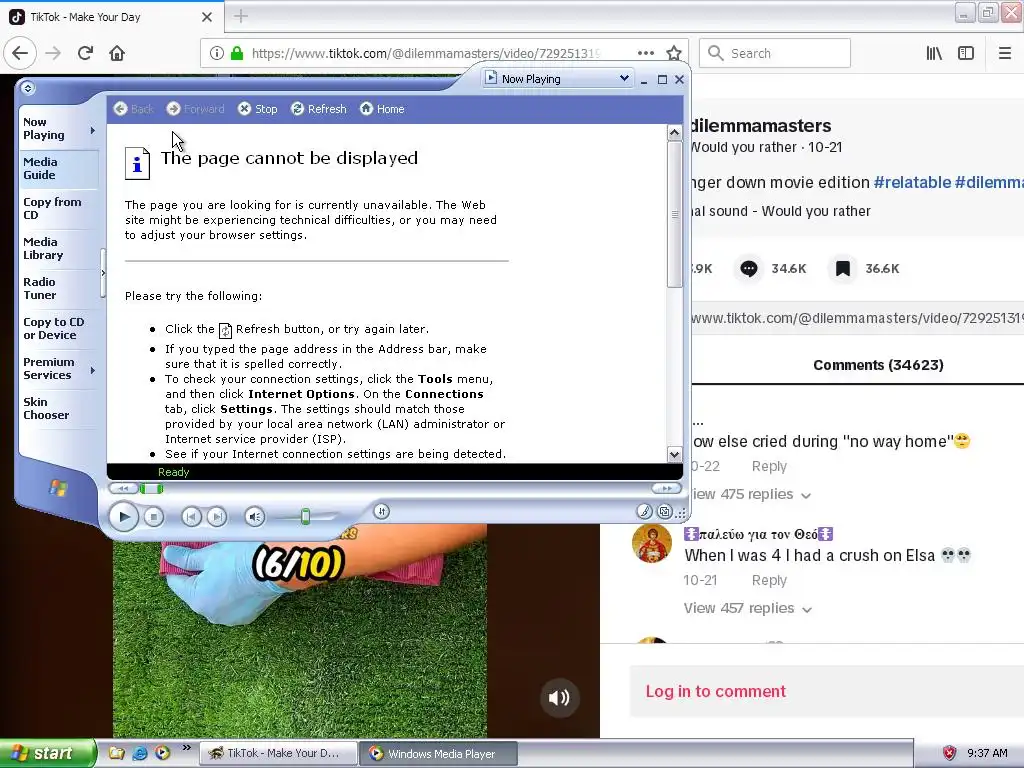
Task: Expand View 457 replies
Action: 748,609
